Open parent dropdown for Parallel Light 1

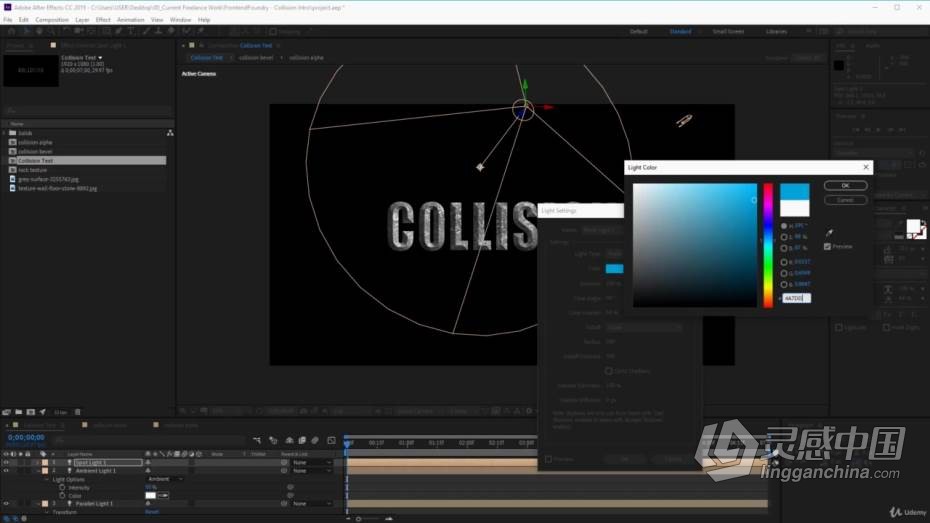click(x=312, y=503)
